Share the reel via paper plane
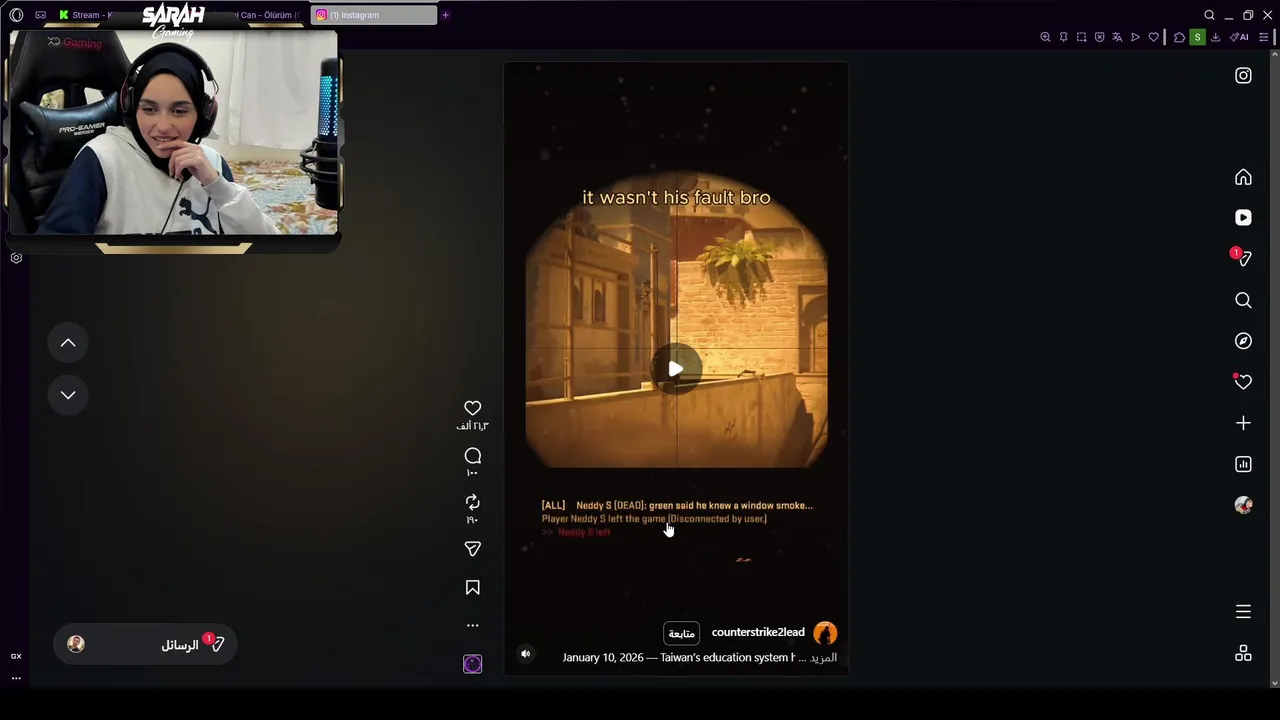This screenshot has width=1280, height=720. 473,549
